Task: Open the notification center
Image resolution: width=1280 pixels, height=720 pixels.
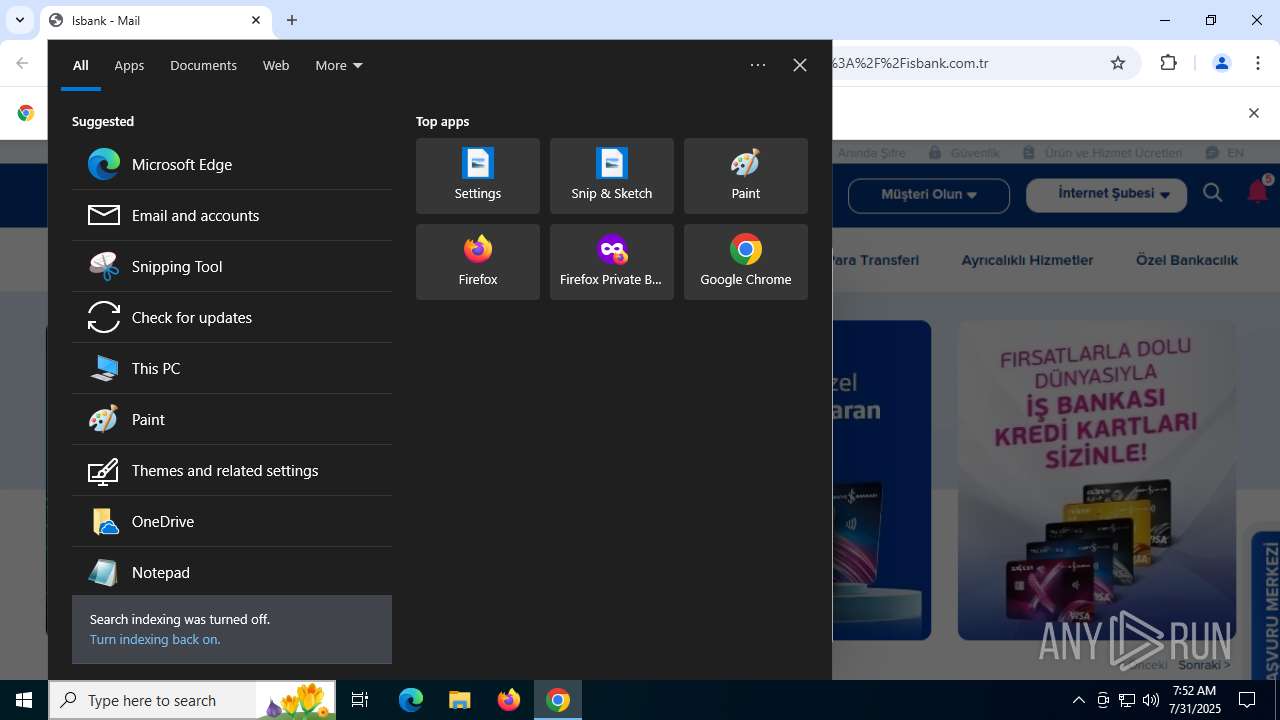Action: [x=1247, y=700]
